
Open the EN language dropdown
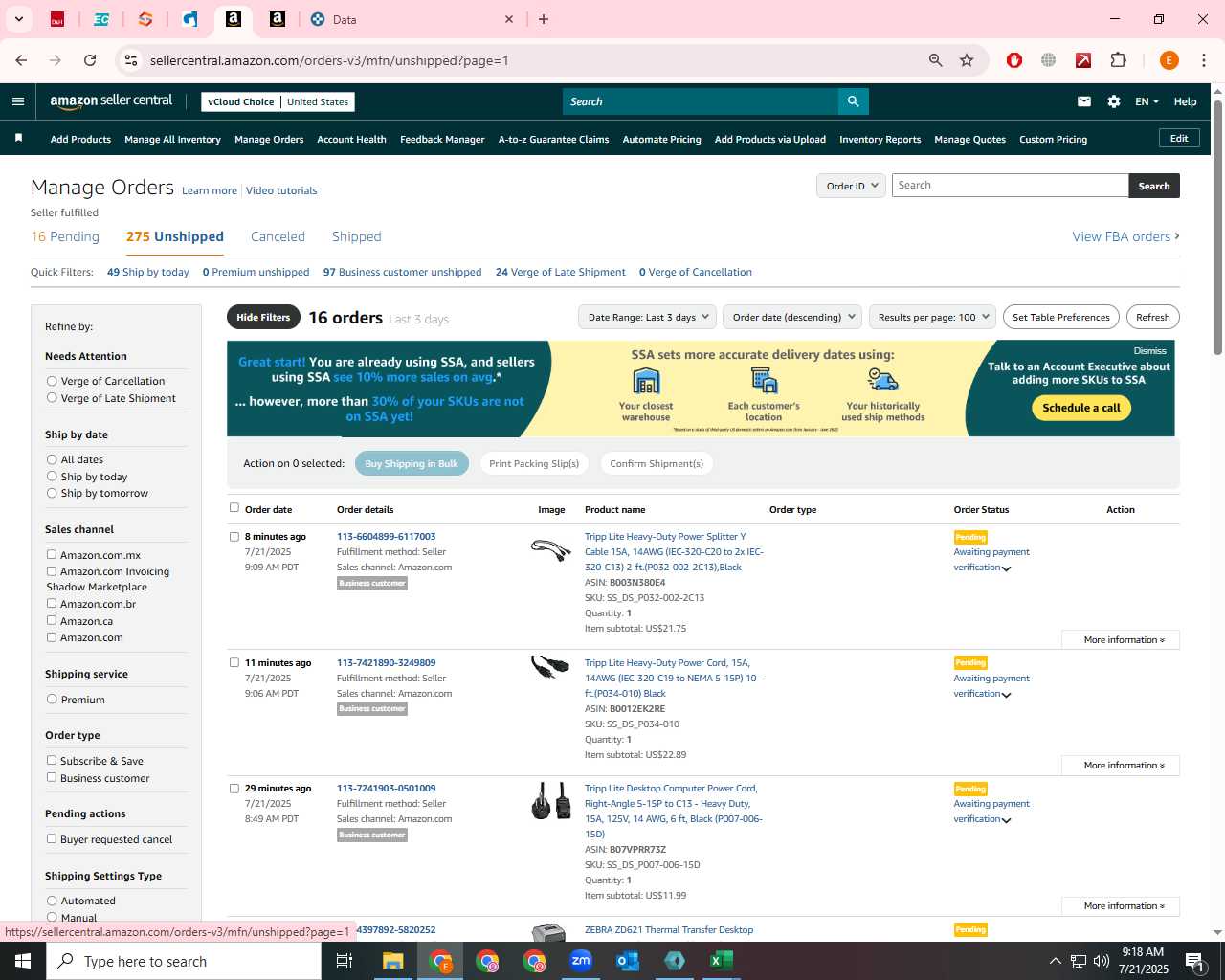point(1147,101)
